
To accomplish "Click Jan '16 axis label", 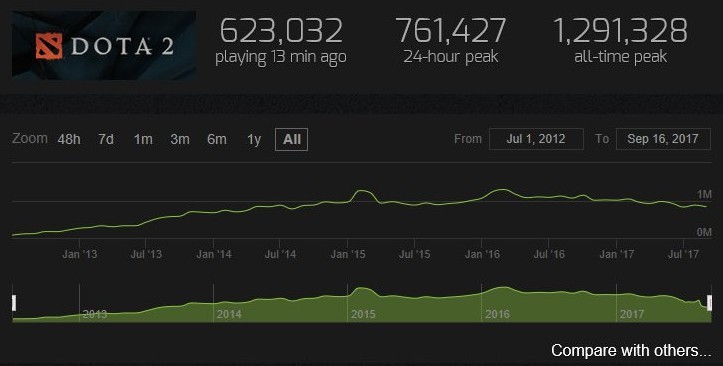I will click(482, 254).
